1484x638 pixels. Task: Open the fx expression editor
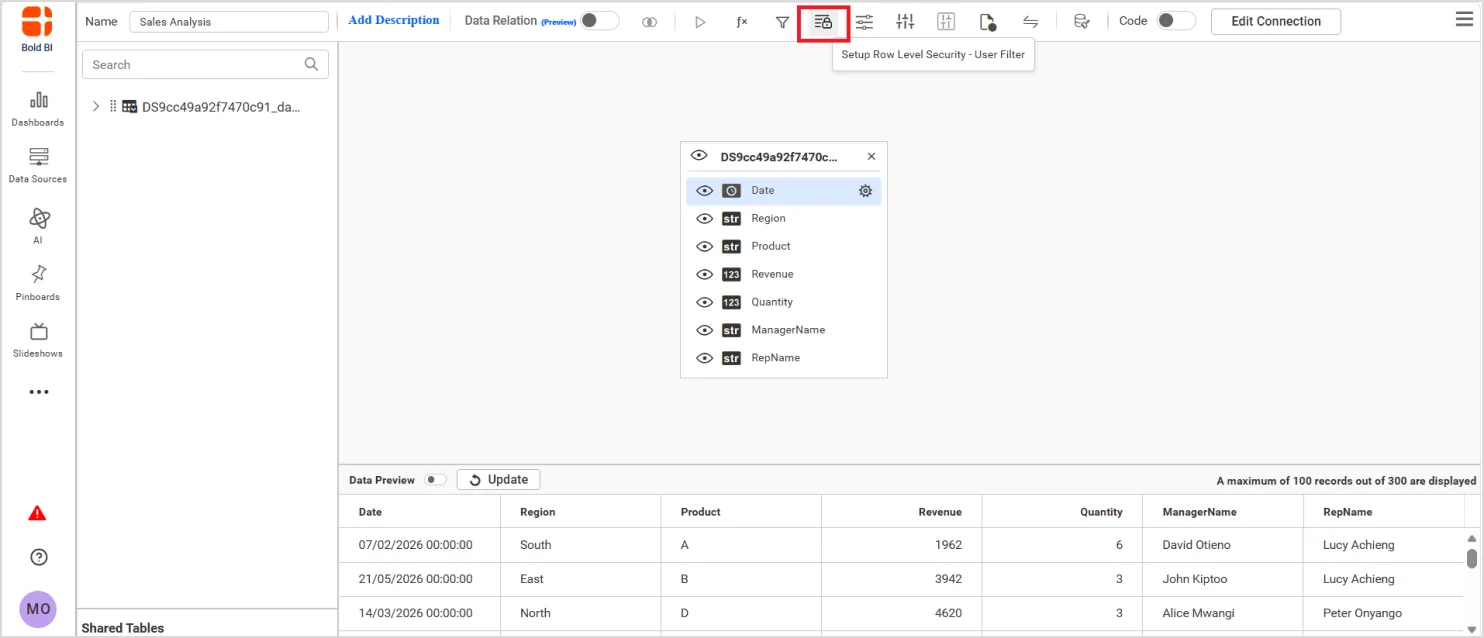(741, 22)
